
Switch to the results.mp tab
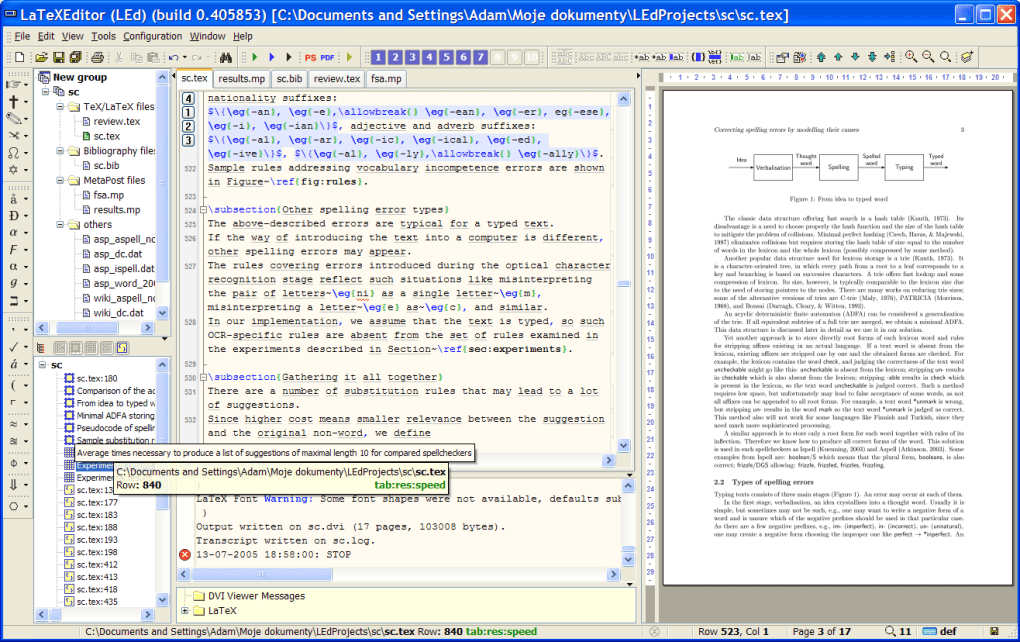[241, 79]
